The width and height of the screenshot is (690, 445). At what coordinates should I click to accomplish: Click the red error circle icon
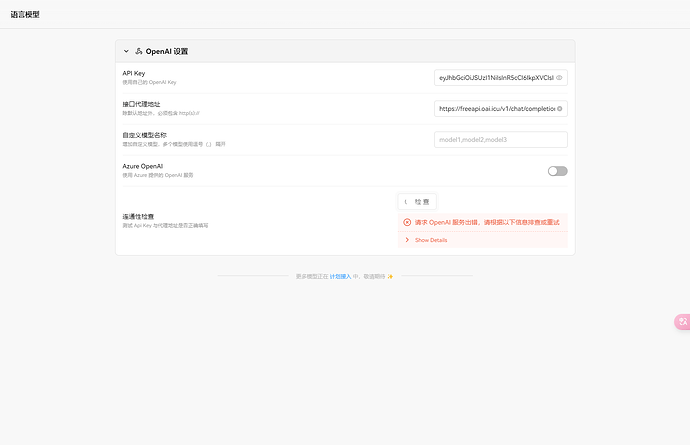407,222
